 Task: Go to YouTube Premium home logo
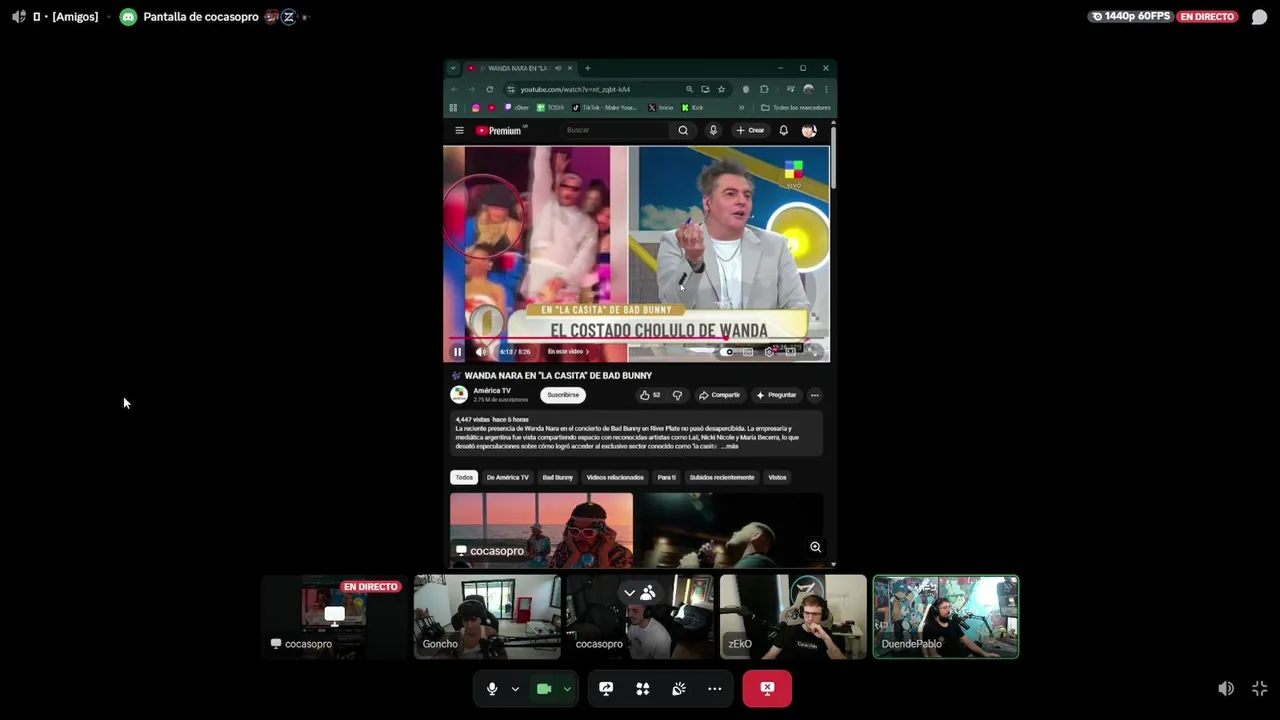[500, 130]
